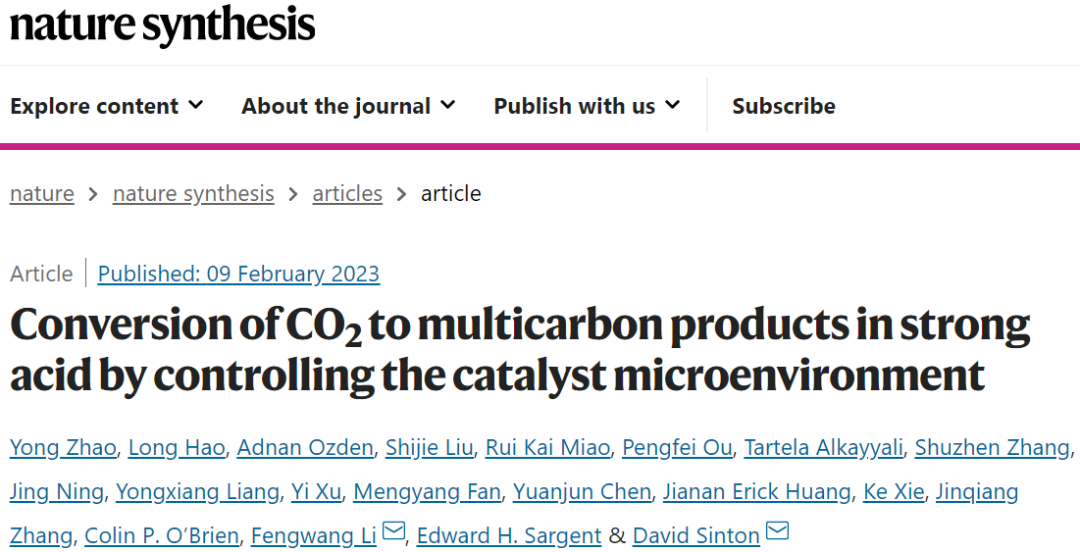Click the Subscribe menu item
Screen dimensions: 1080x552
pyautogui.click(x=784, y=105)
